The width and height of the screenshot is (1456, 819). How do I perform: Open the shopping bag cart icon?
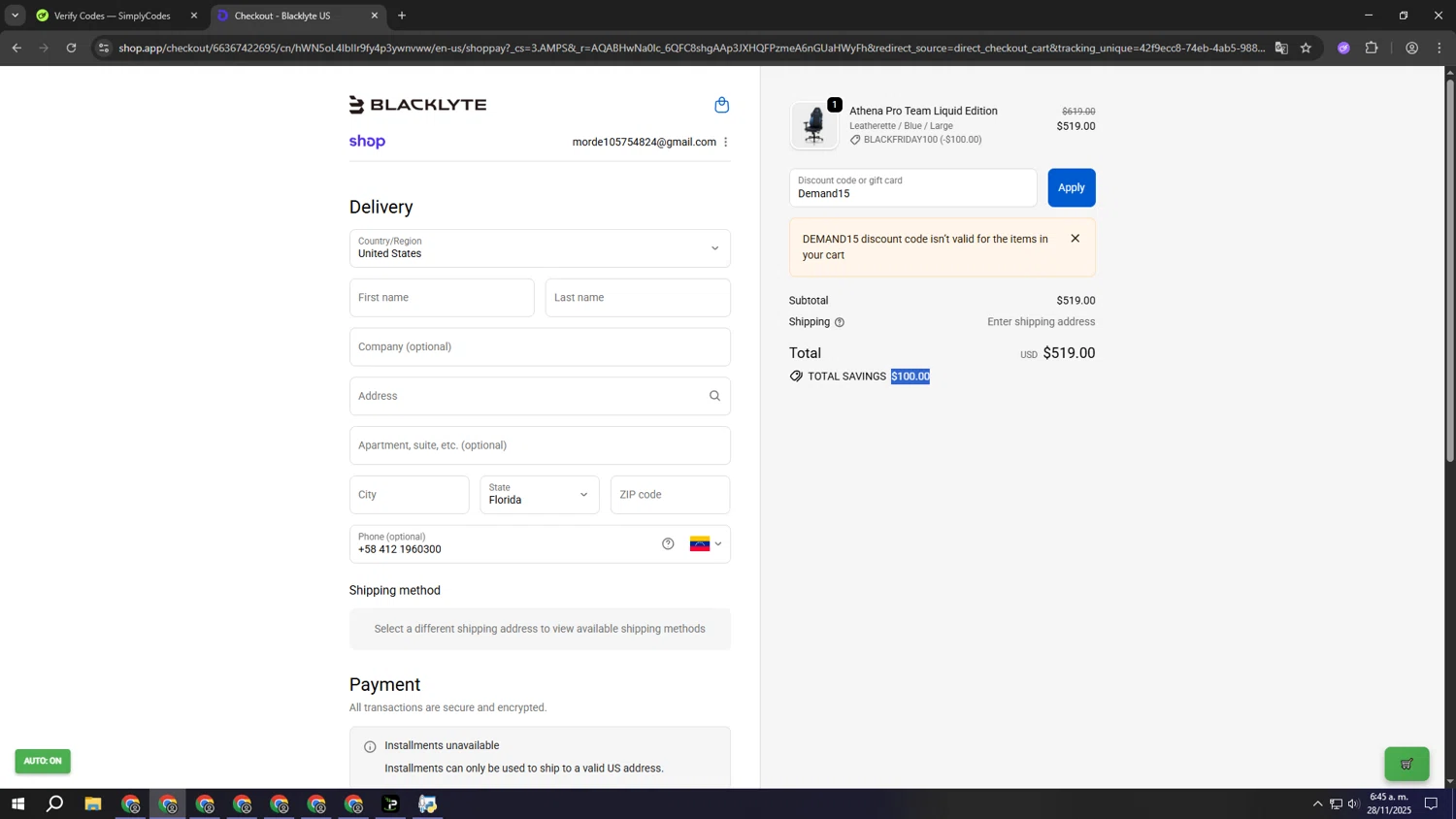coord(721,105)
